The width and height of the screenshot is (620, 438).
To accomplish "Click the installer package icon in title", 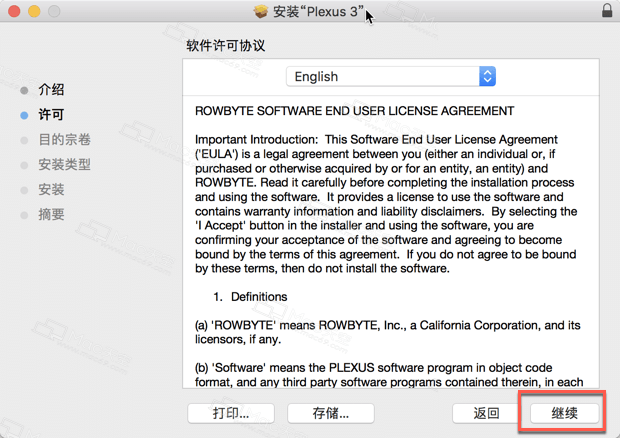I will coord(261,11).
